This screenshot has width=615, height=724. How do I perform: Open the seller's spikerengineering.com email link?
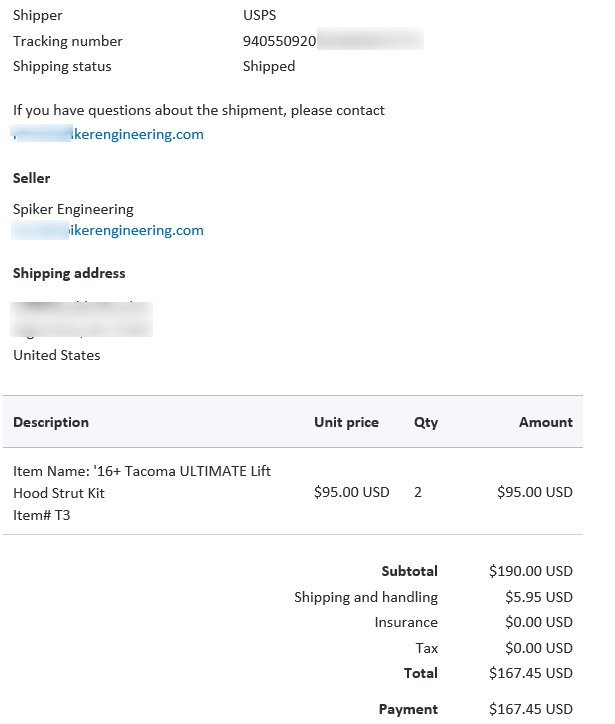click(x=108, y=230)
